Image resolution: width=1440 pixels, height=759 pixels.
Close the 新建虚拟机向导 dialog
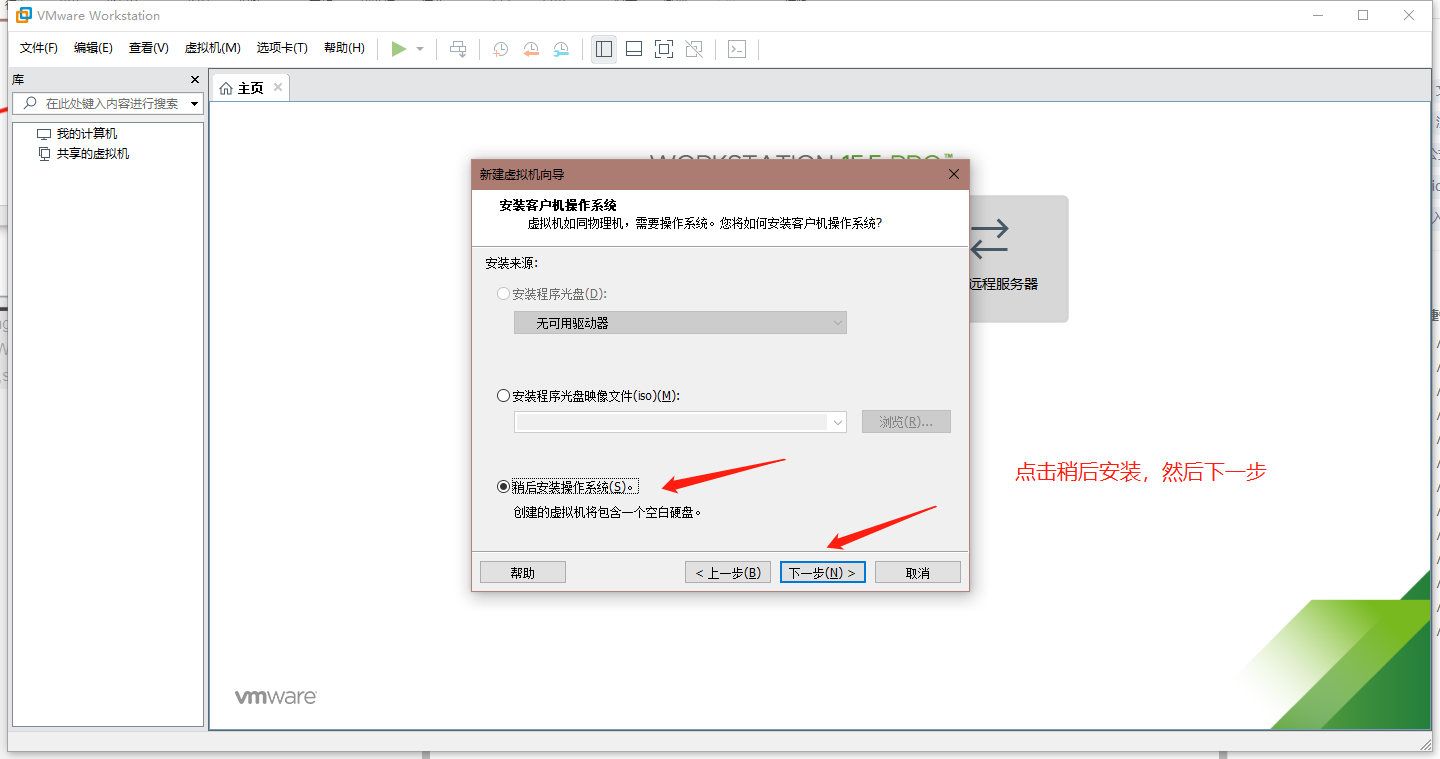point(953,174)
